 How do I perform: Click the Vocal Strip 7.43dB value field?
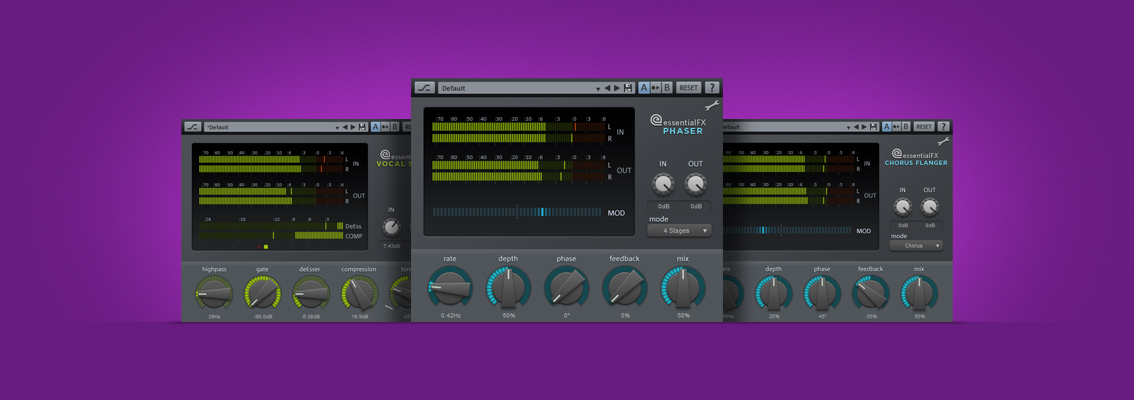tap(391, 246)
